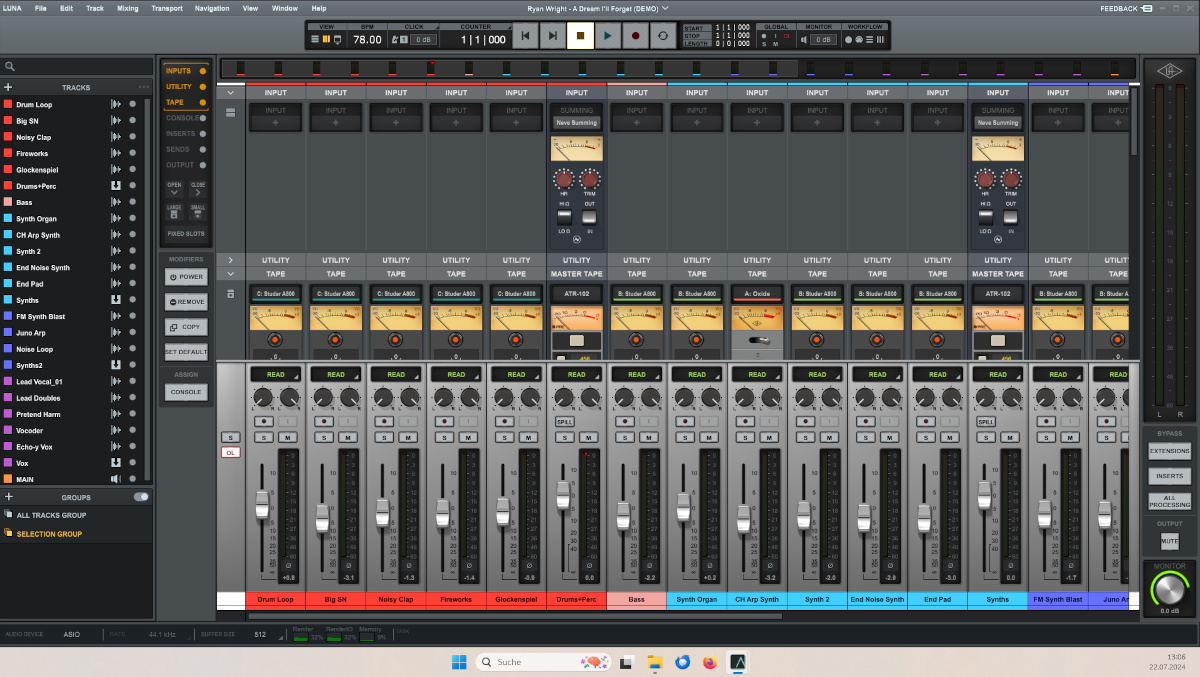This screenshot has width=1200, height=677.
Task: Click the bus arrow icon next to Drums+Perc
Action: (x=116, y=186)
